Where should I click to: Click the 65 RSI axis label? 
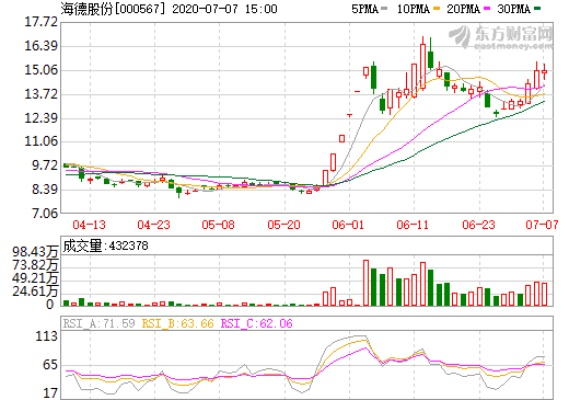[50, 365]
